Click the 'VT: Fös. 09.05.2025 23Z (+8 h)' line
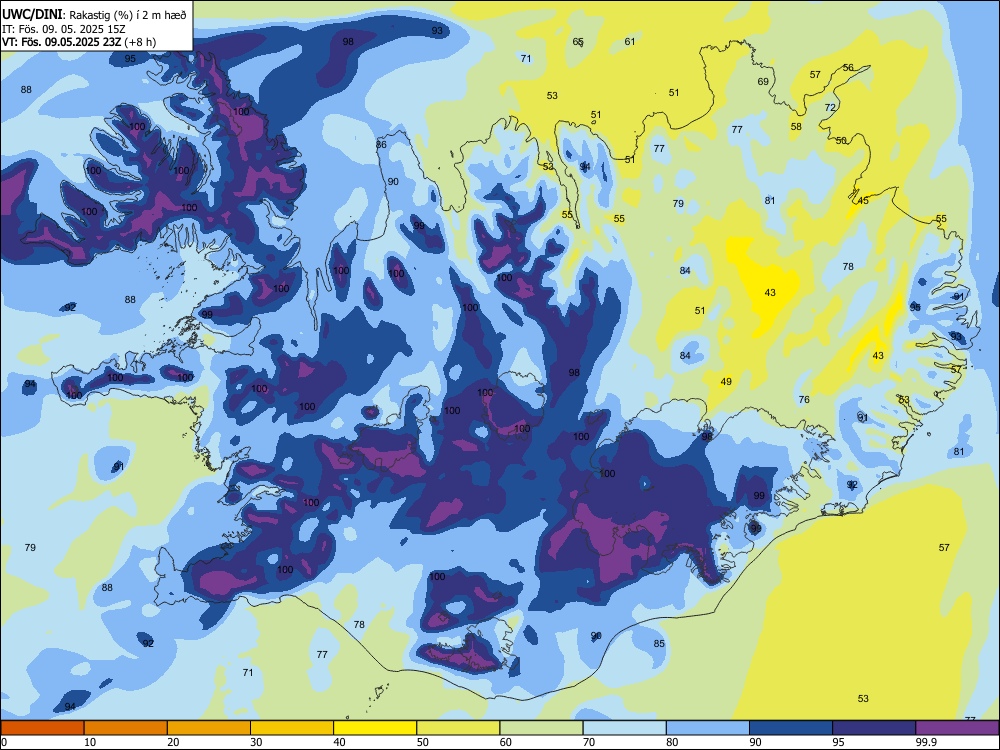 [x=79, y=42]
